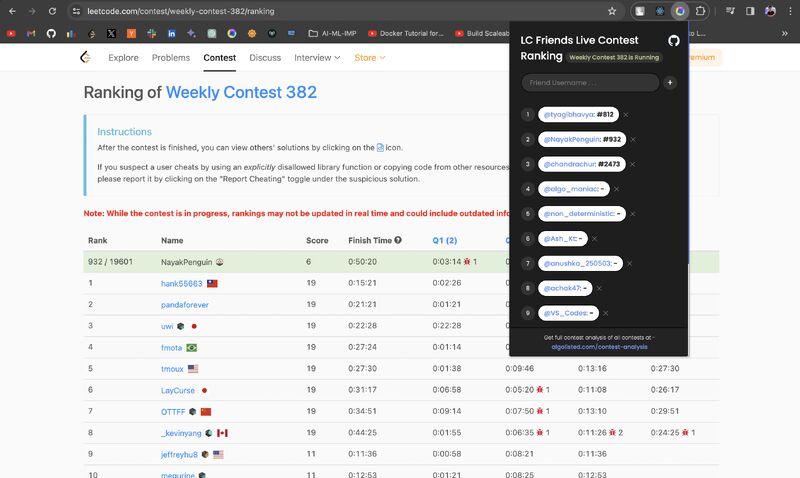Open the media controls icon in toolbar
Viewport: 800px width, 478px height.
coord(730,11)
